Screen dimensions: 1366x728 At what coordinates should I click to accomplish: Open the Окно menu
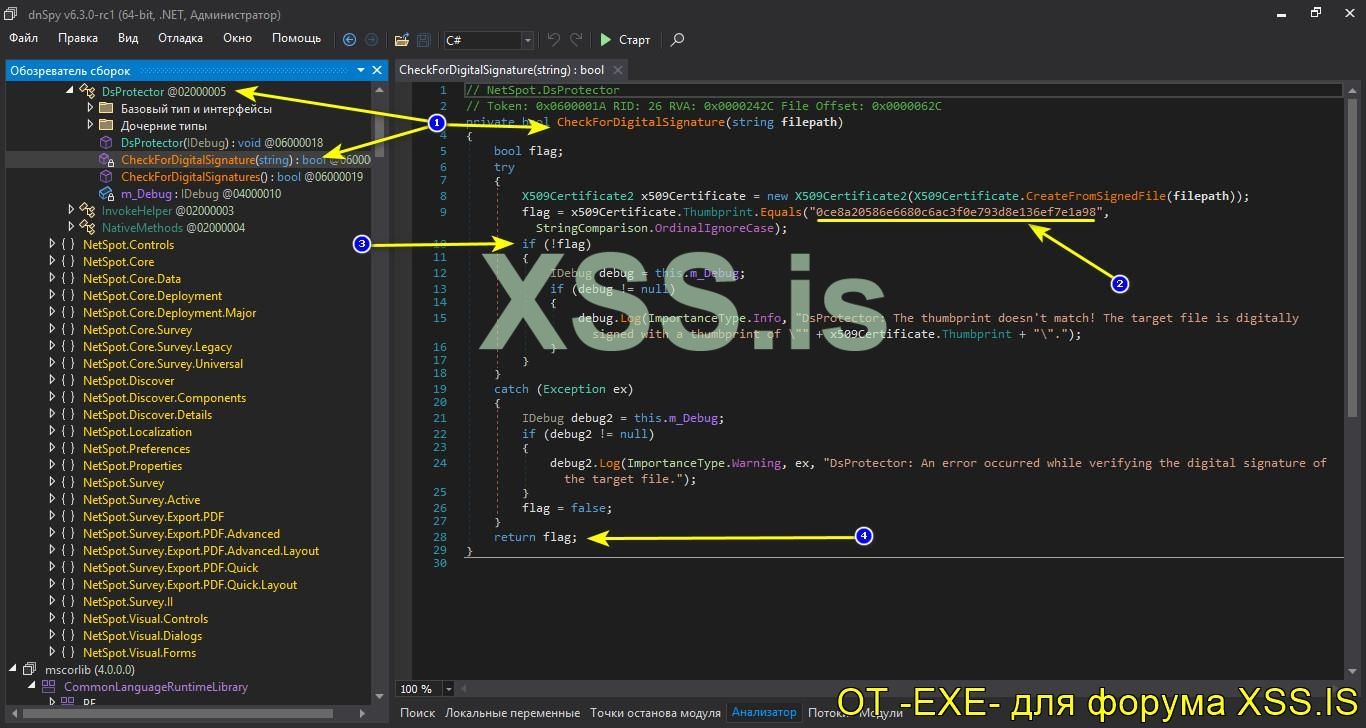(x=237, y=38)
